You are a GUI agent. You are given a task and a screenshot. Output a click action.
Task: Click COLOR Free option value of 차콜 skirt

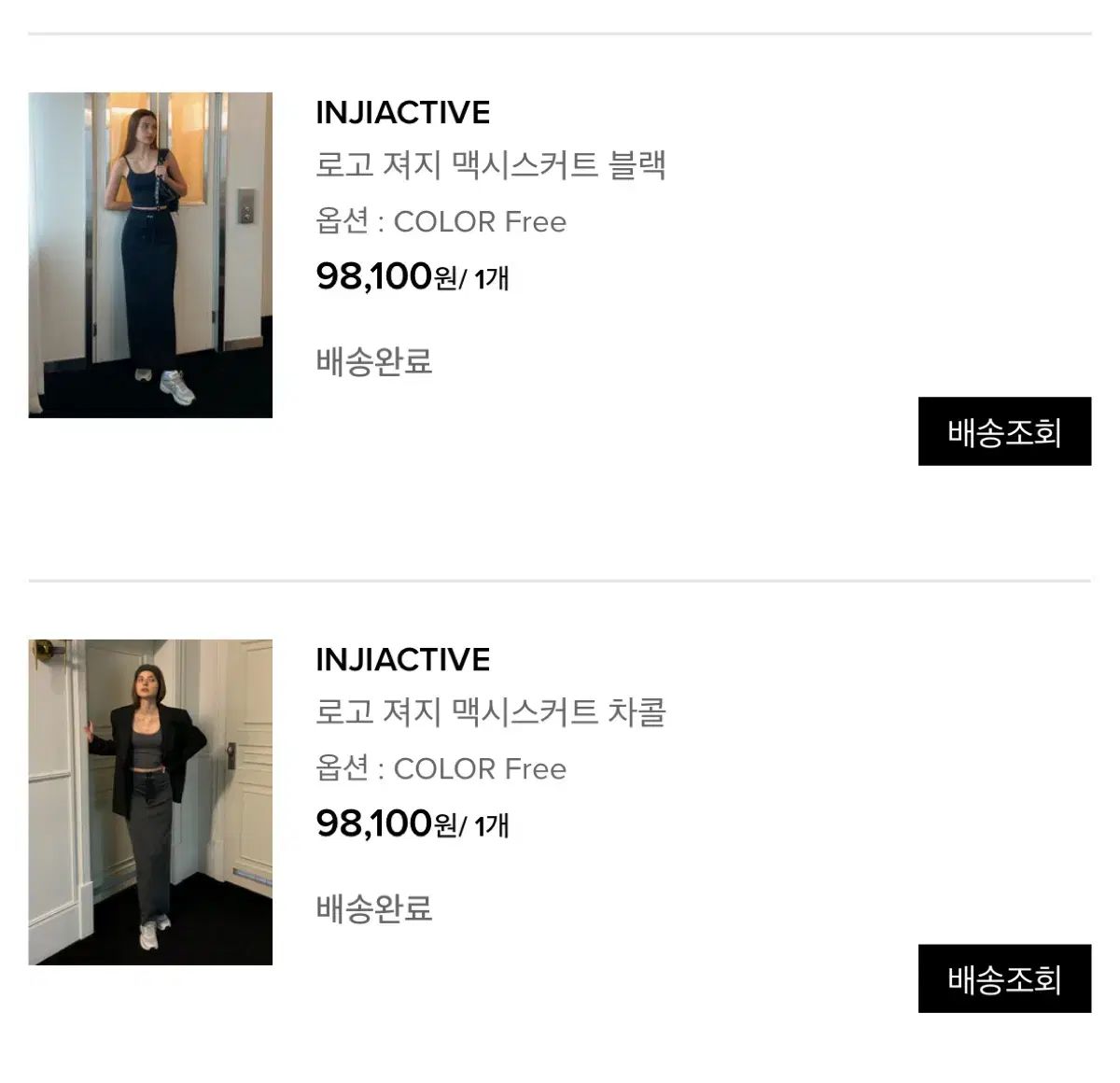480,769
